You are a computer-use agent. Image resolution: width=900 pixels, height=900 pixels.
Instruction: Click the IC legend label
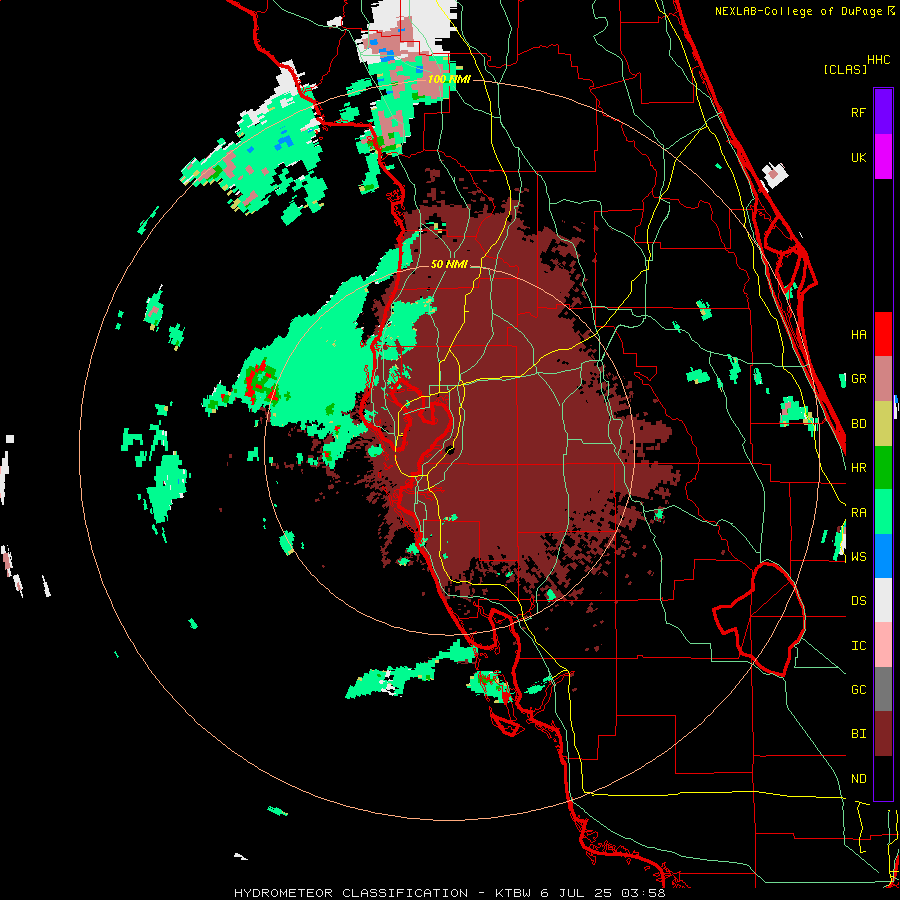pos(858,646)
